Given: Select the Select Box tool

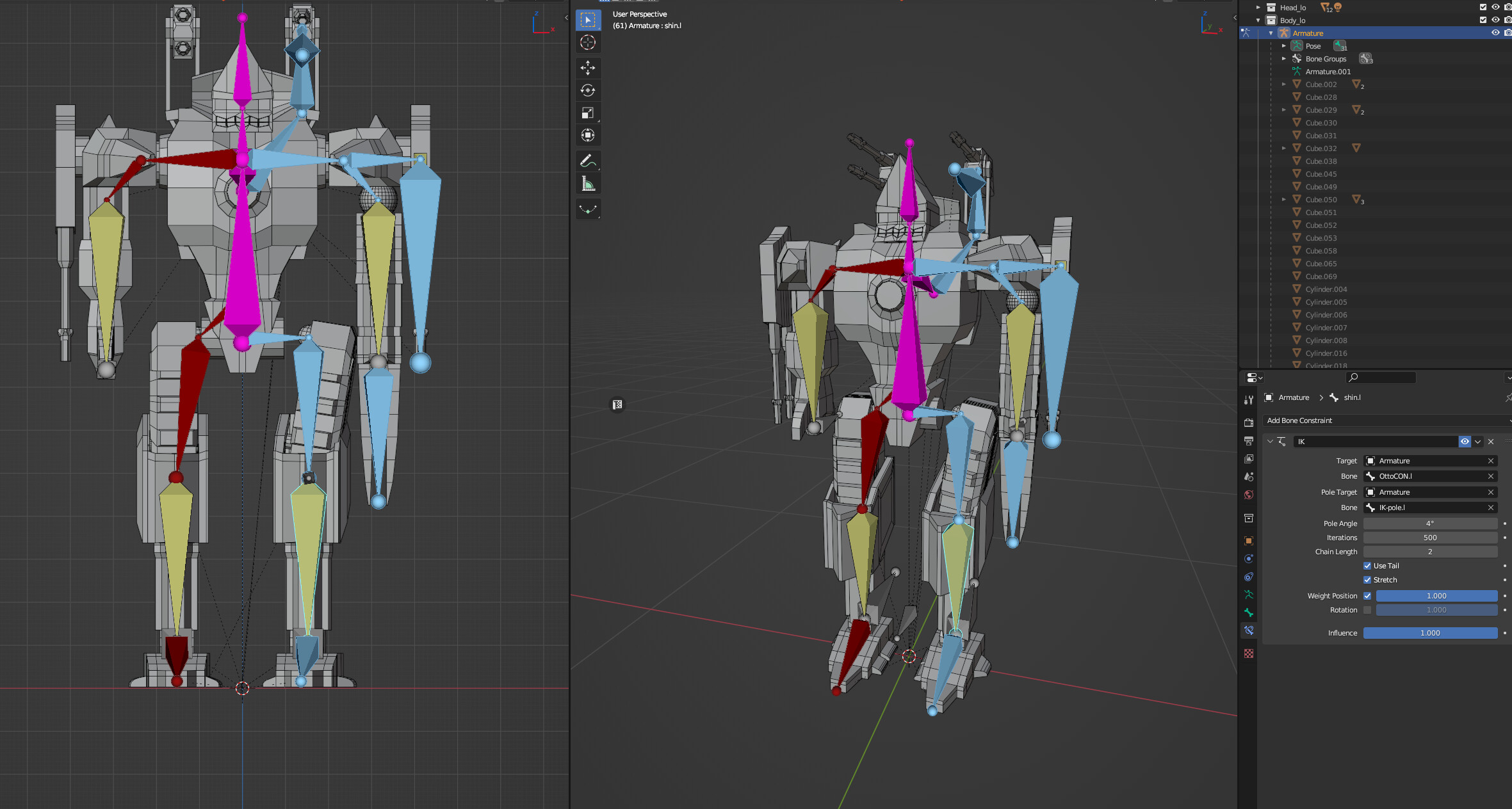Looking at the screenshot, I should (587, 20).
